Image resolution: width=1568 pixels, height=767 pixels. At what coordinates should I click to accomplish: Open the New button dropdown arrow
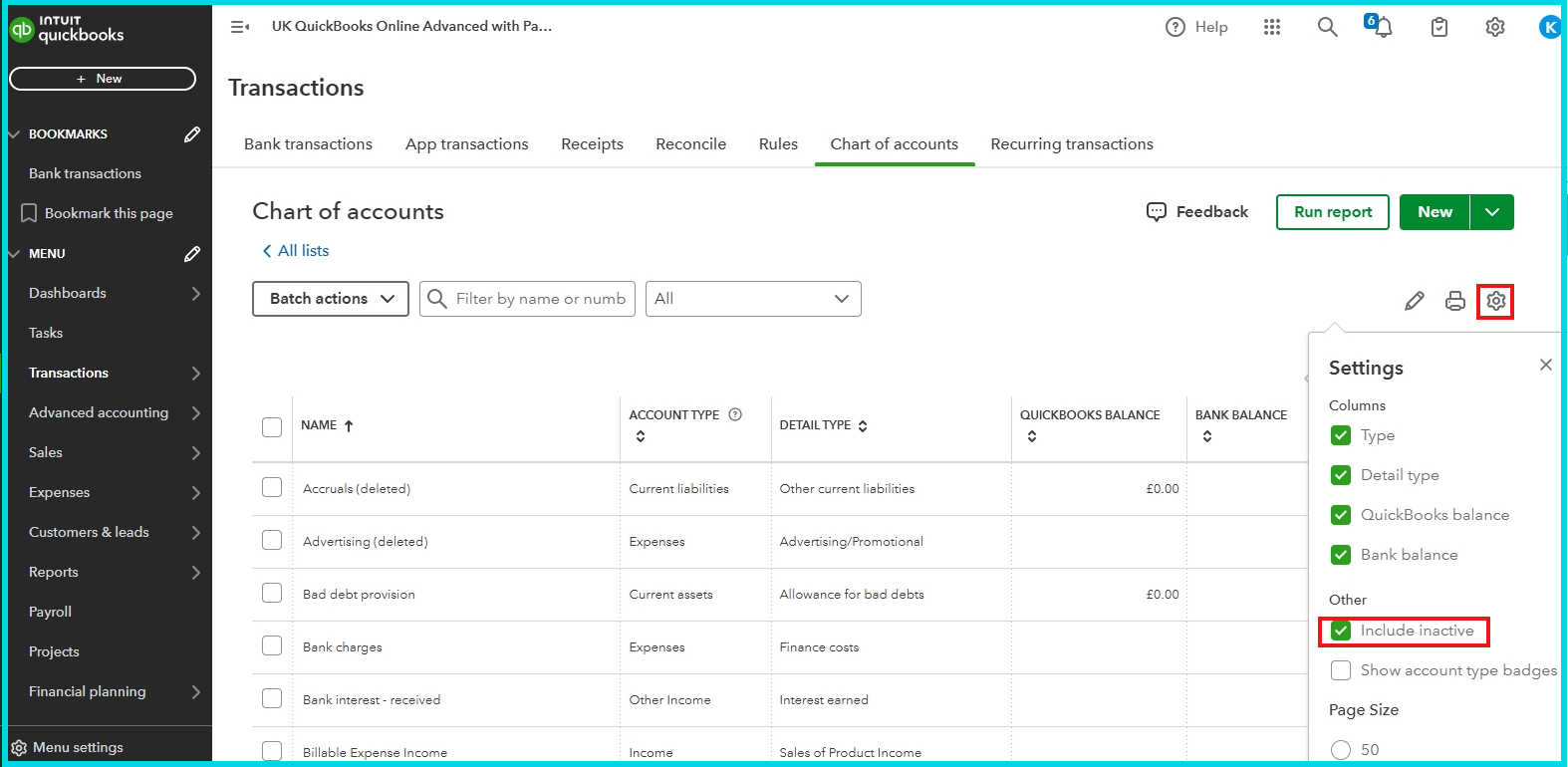point(1492,212)
